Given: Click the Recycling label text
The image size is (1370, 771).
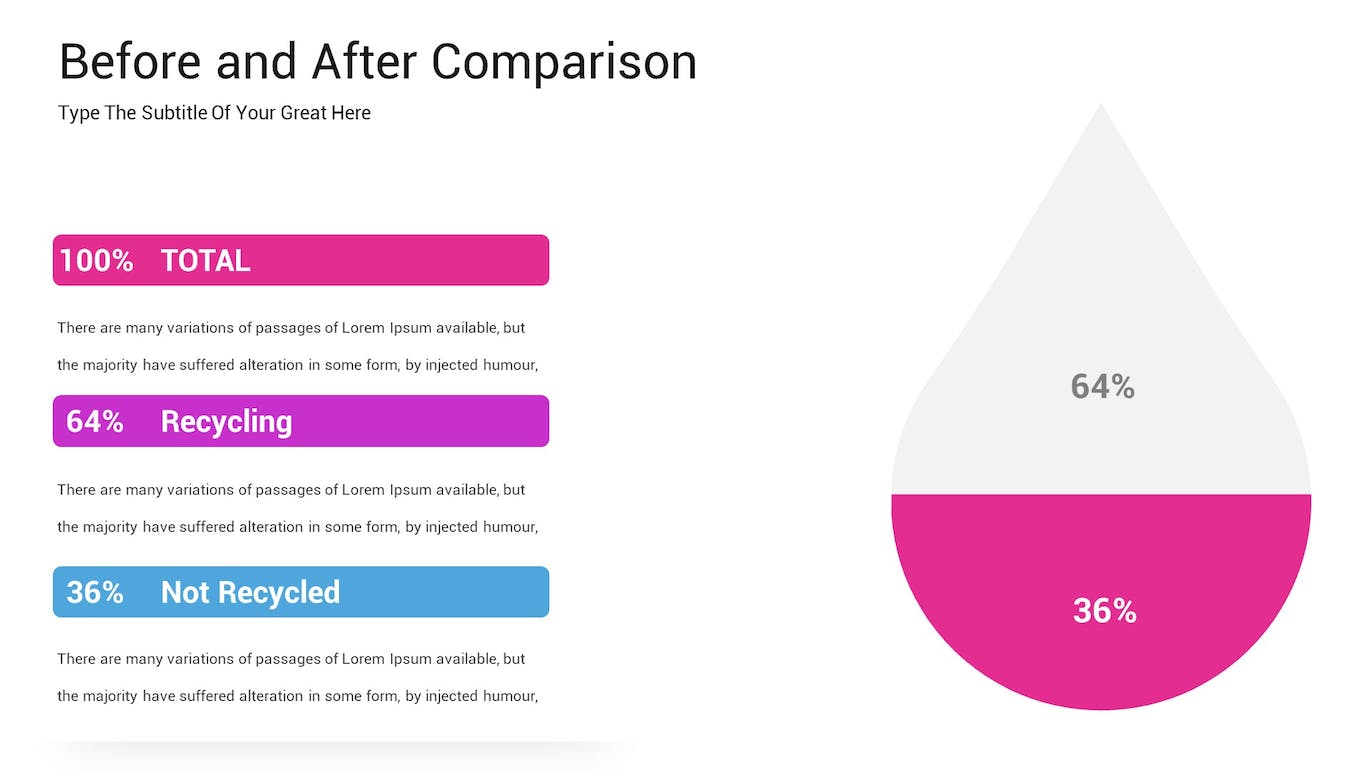Looking at the screenshot, I should click(x=226, y=422).
